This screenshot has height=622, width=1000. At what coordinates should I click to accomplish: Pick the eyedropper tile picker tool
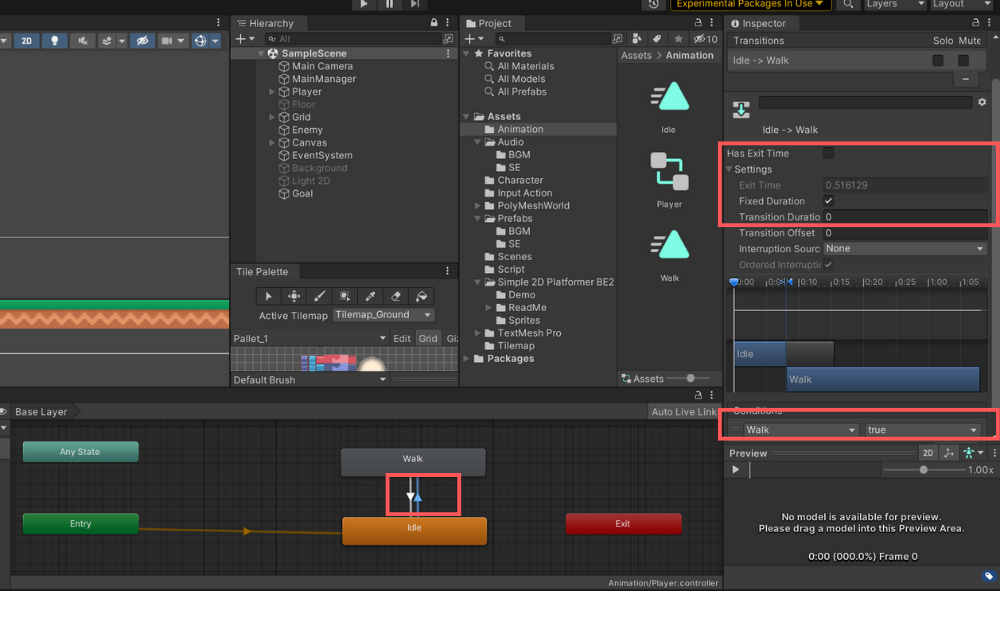point(370,296)
